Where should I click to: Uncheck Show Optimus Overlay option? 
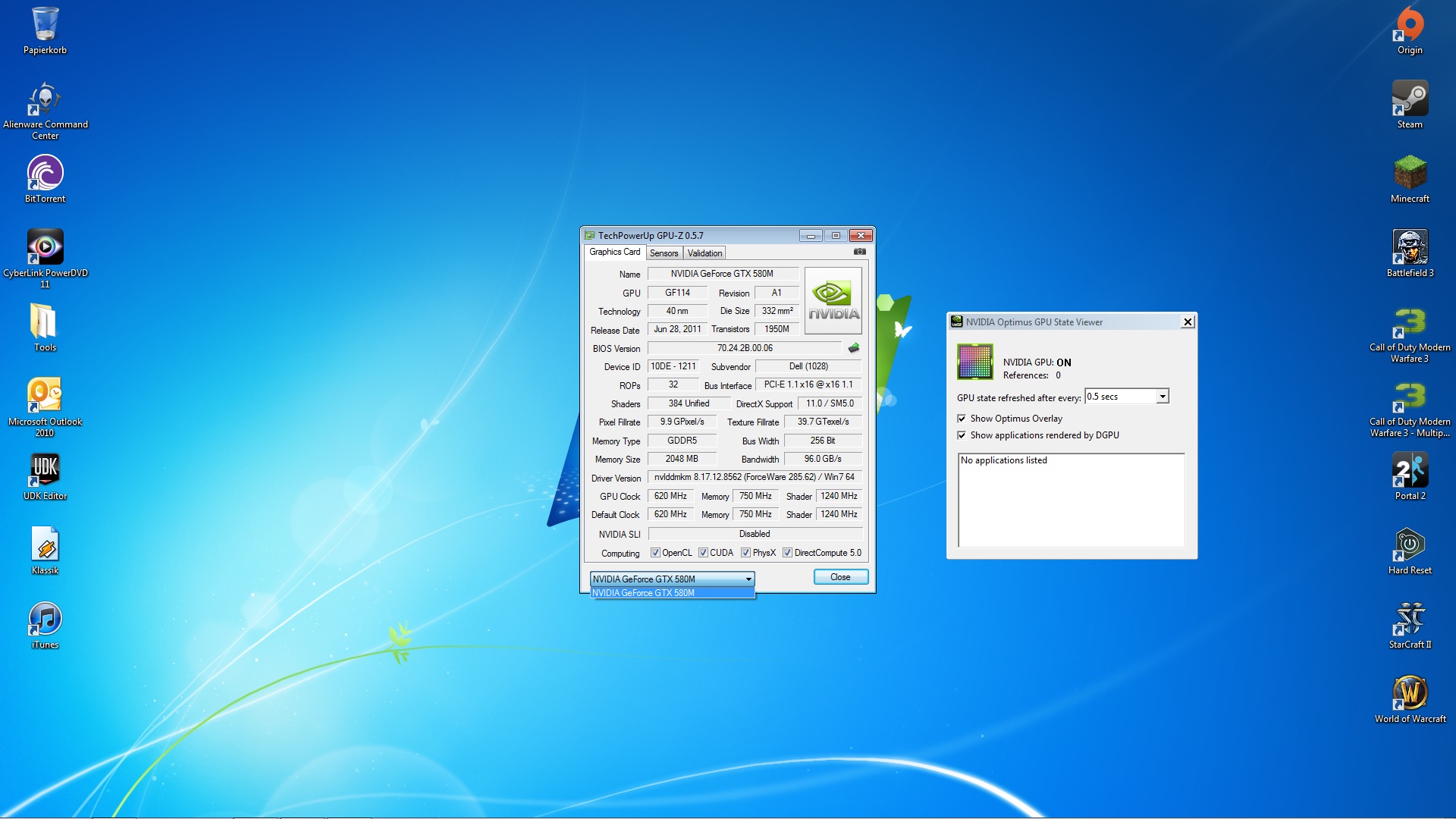[x=962, y=419]
